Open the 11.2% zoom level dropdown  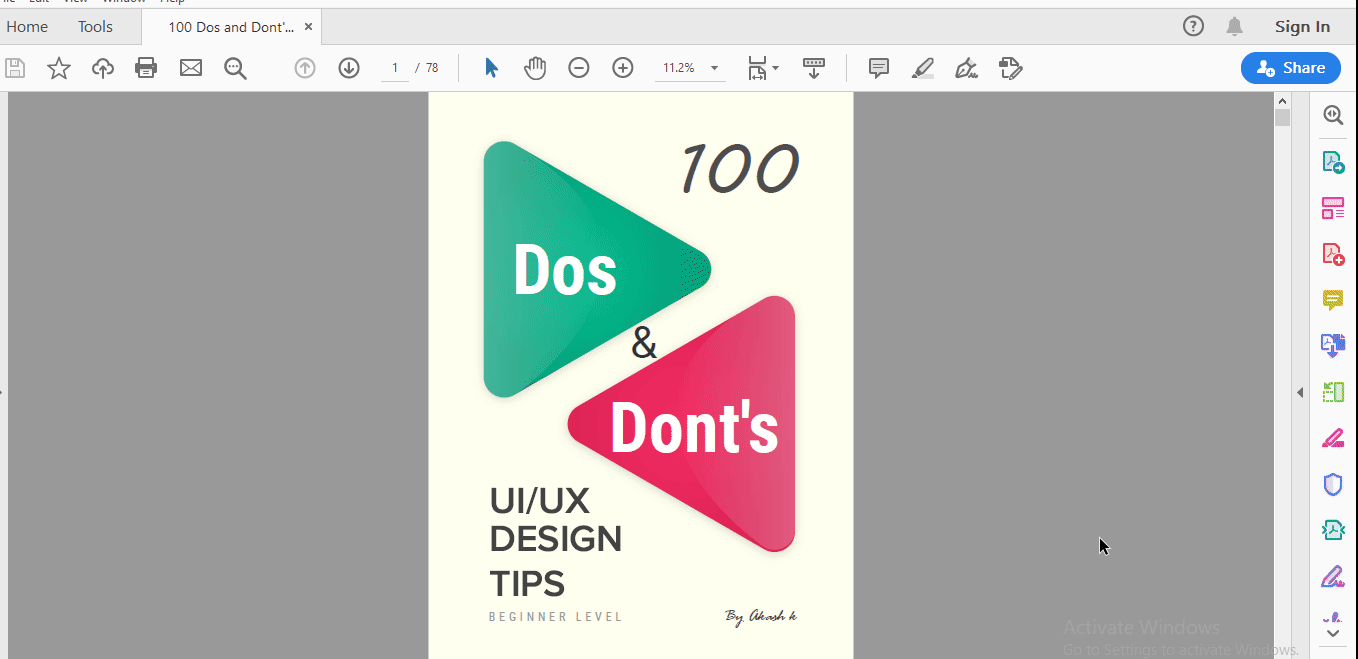tap(690, 68)
